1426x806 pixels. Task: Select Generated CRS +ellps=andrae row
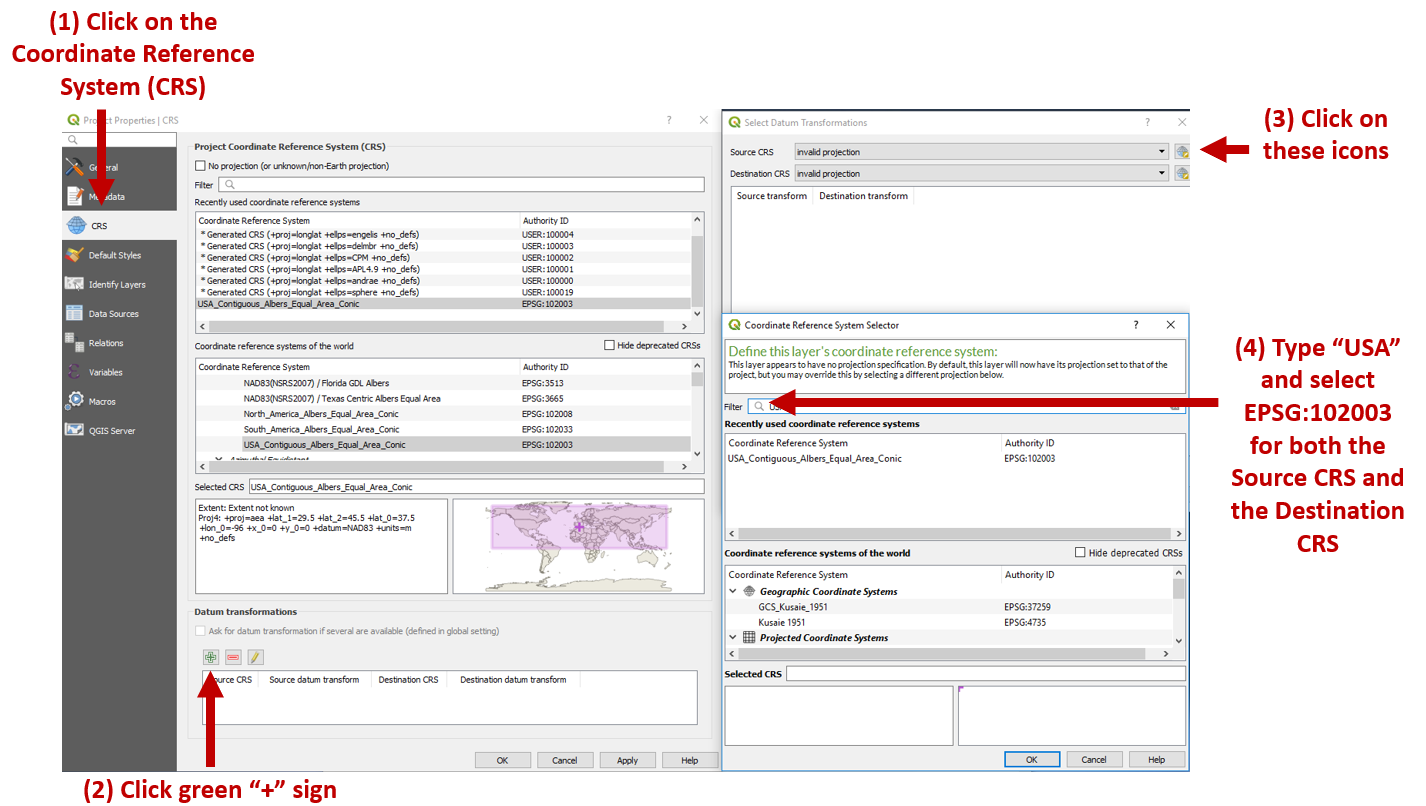tap(443, 281)
